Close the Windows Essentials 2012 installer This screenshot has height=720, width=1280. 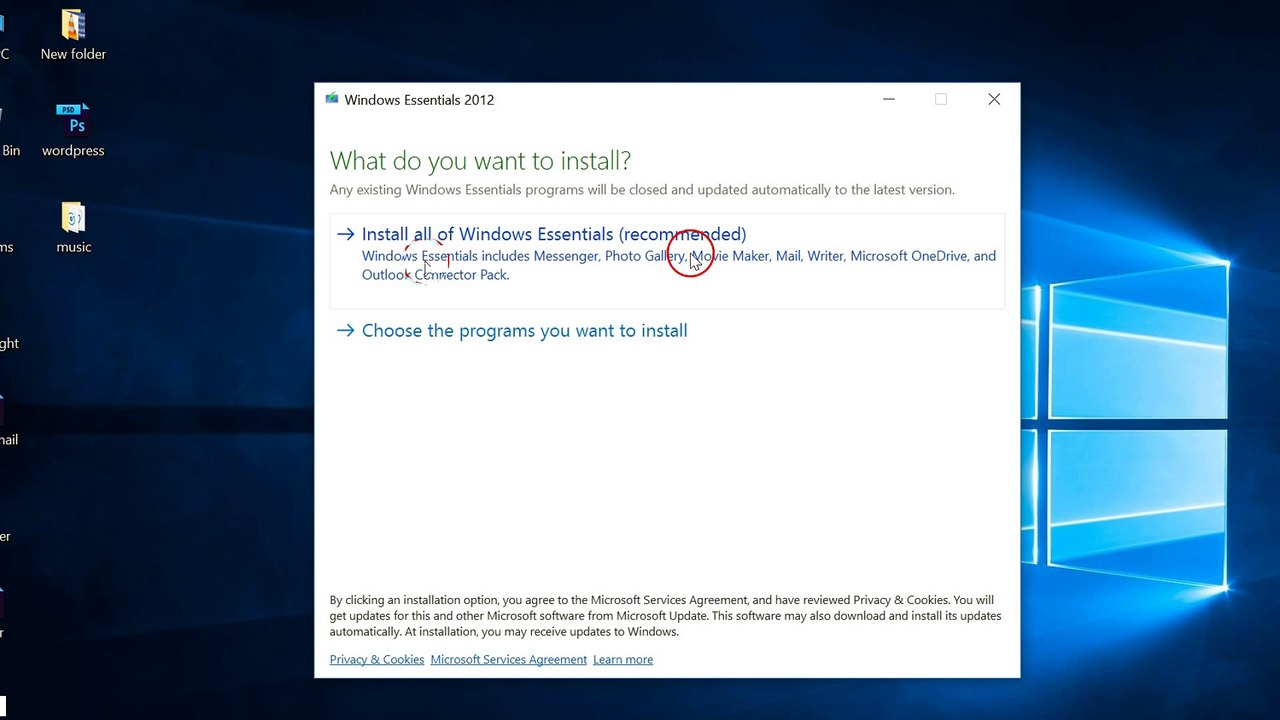[x=994, y=99]
